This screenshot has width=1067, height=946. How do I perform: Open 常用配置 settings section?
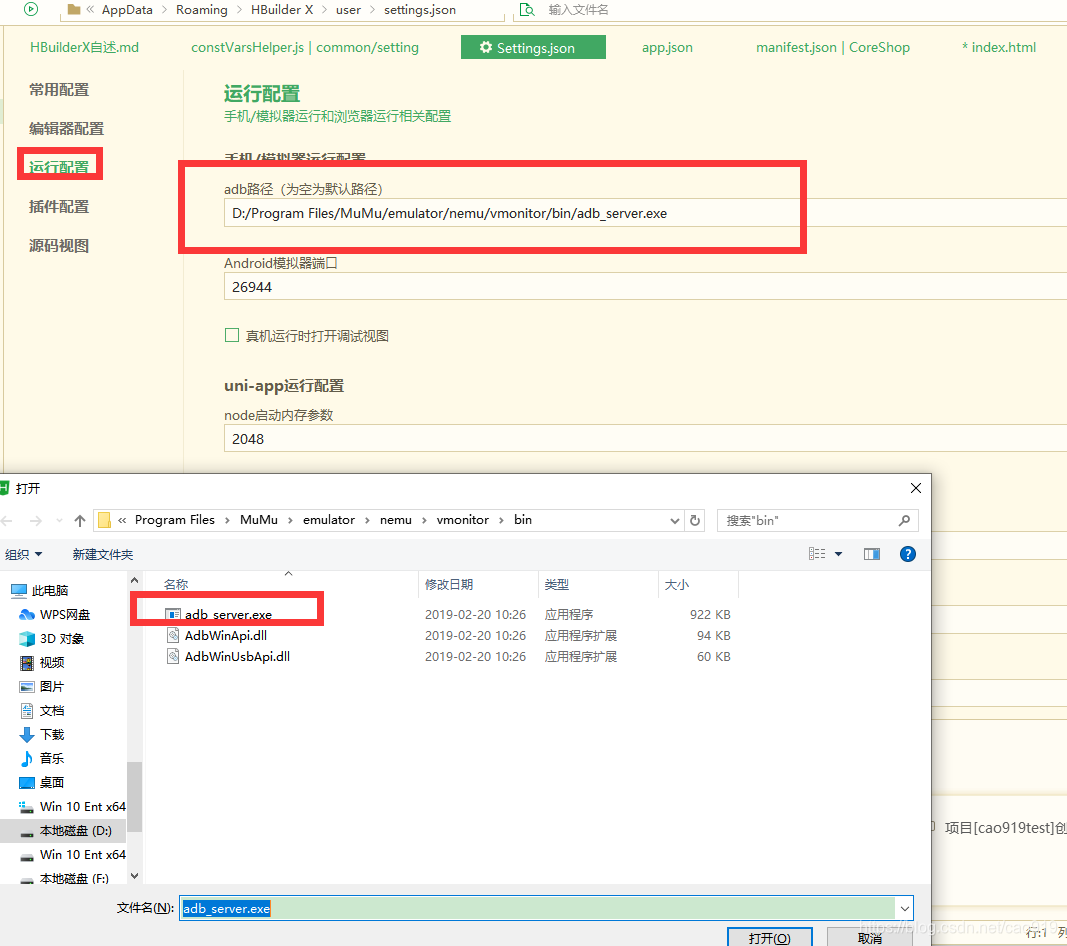coord(59,90)
